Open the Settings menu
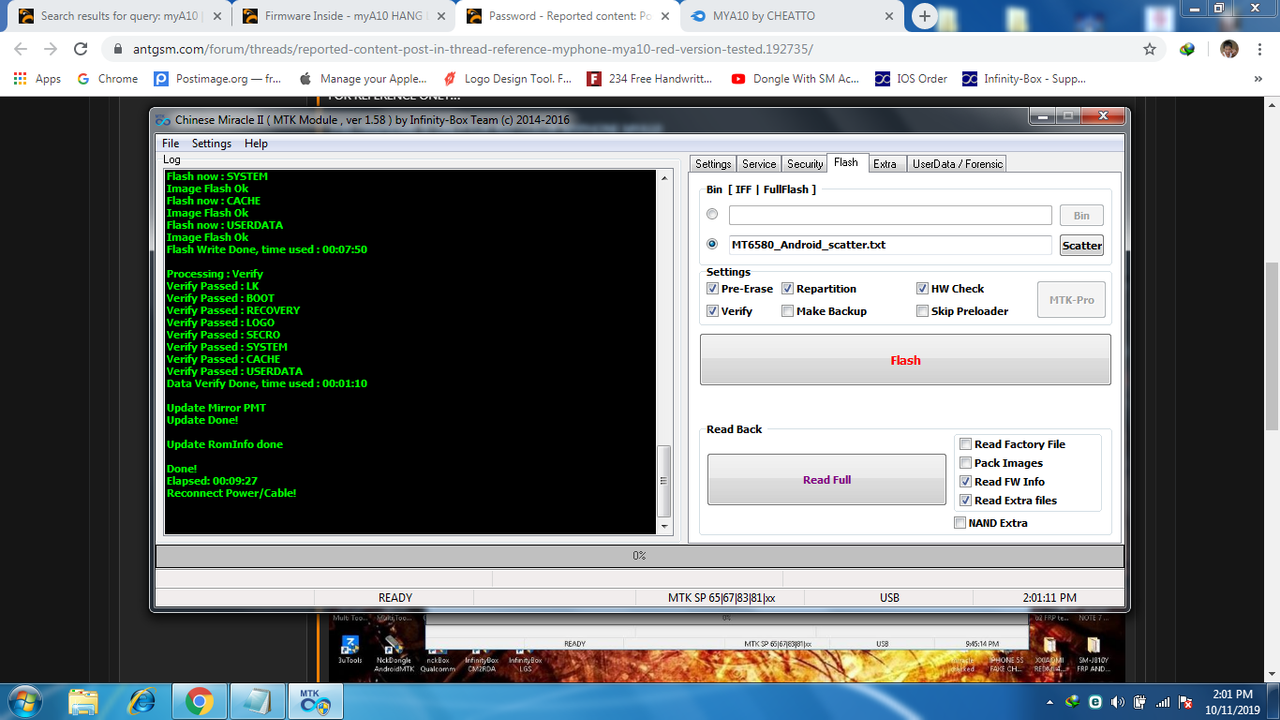Image resolution: width=1280 pixels, height=720 pixels. click(212, 144)
